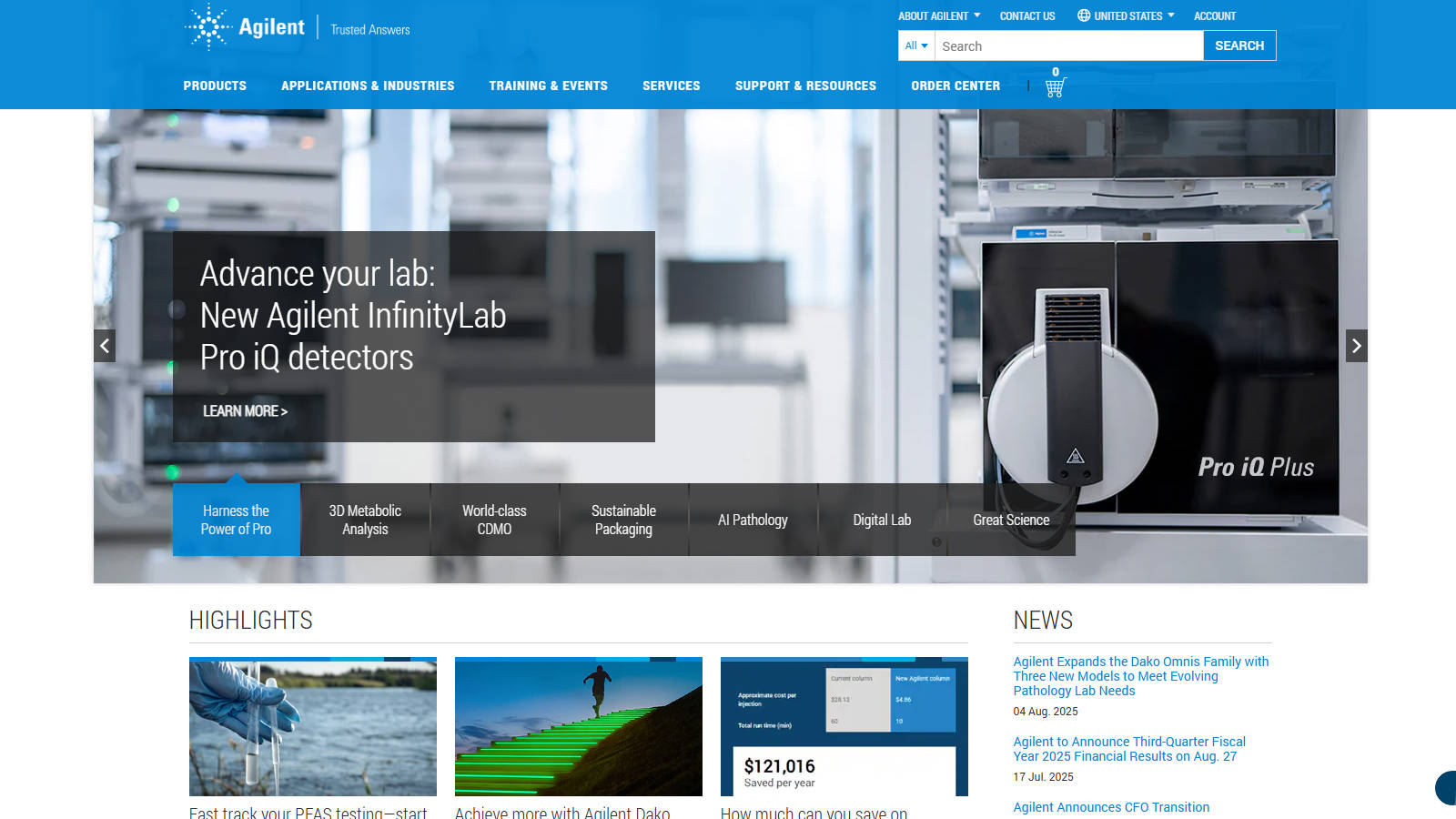This screenshot has height=819, width=1456.
Task: Click the globe icon next to United States
Action: (x=1083, y=15)
